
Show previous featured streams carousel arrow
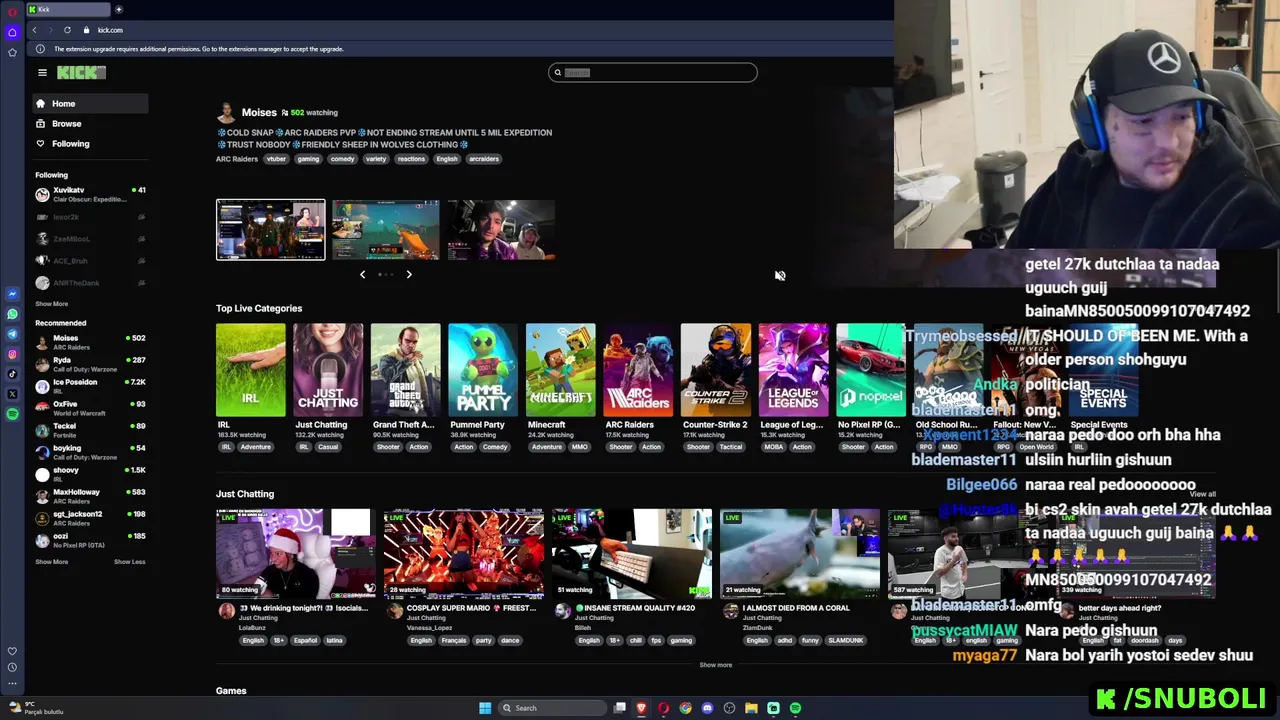[x=362, y=274]
